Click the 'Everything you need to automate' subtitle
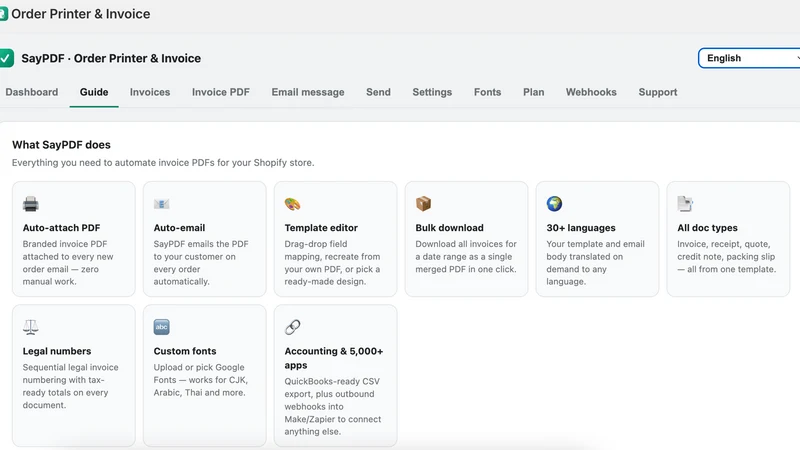 163,163
